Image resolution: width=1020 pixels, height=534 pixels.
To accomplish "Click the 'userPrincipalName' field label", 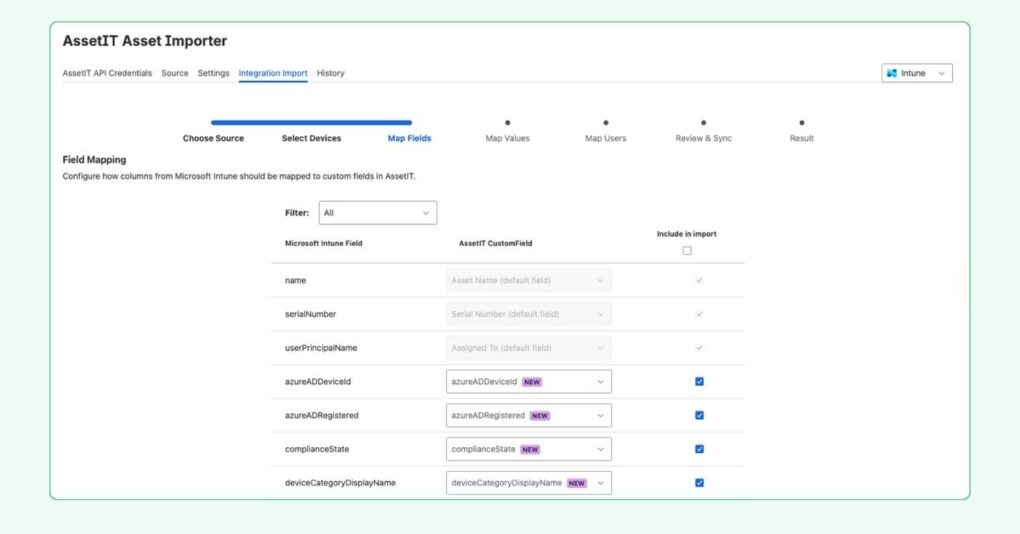I will click(x=321, y=348).
